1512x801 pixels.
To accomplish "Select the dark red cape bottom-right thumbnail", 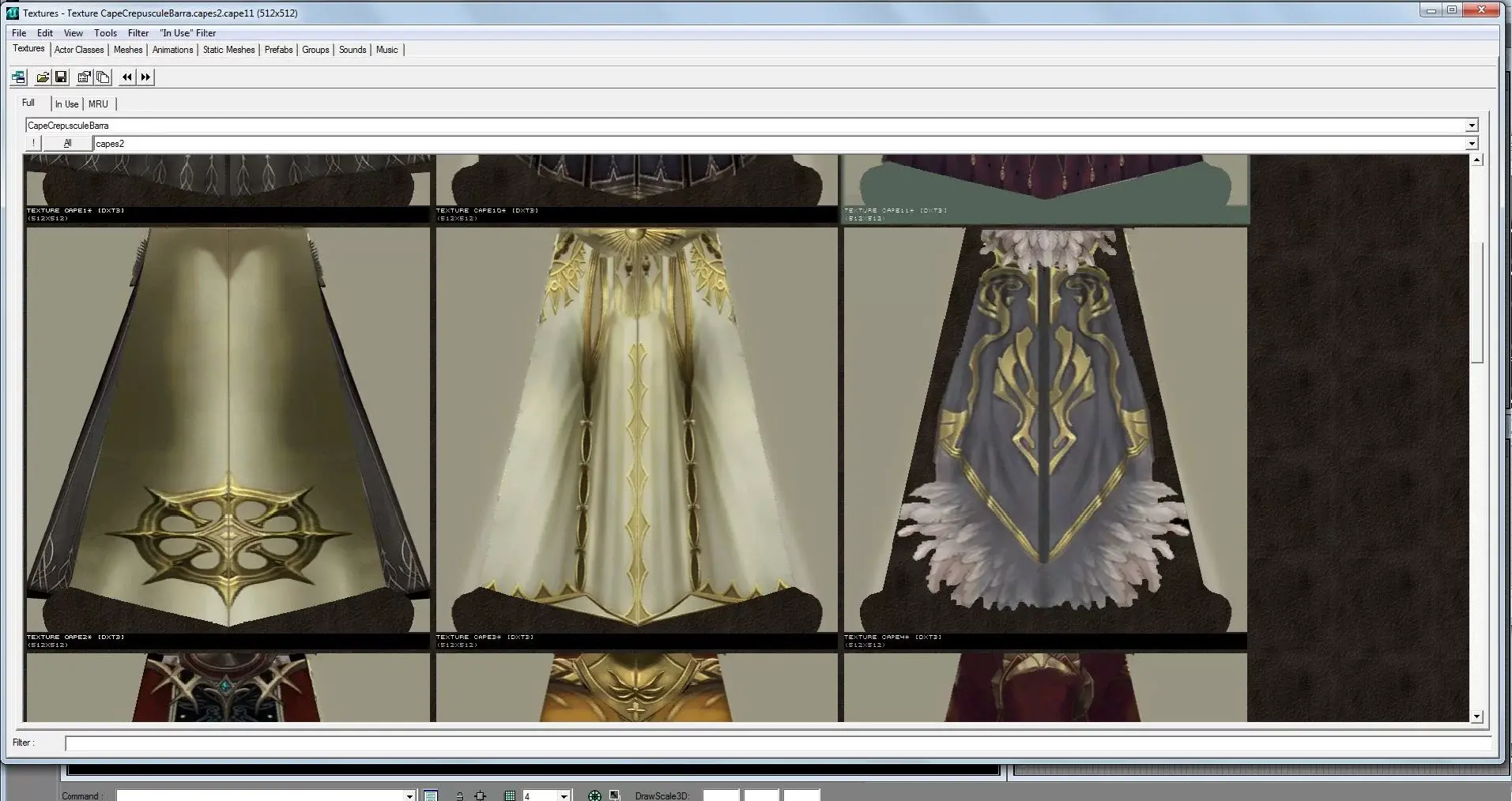I will click(1045, 687).
